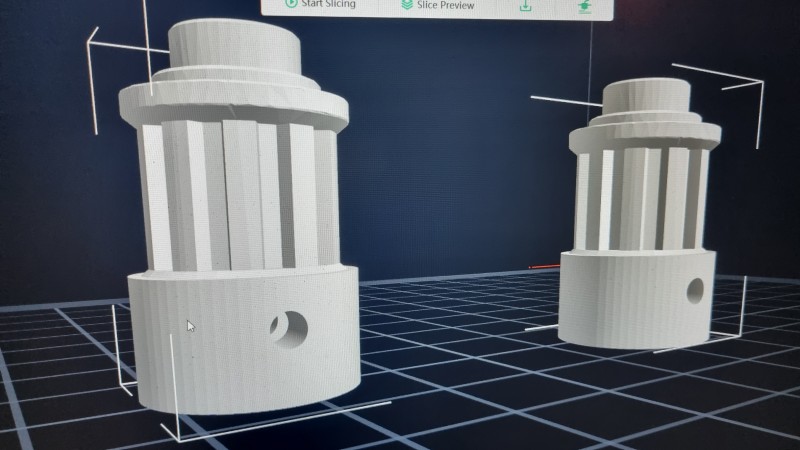Click the red axis line on build plate

545,267
